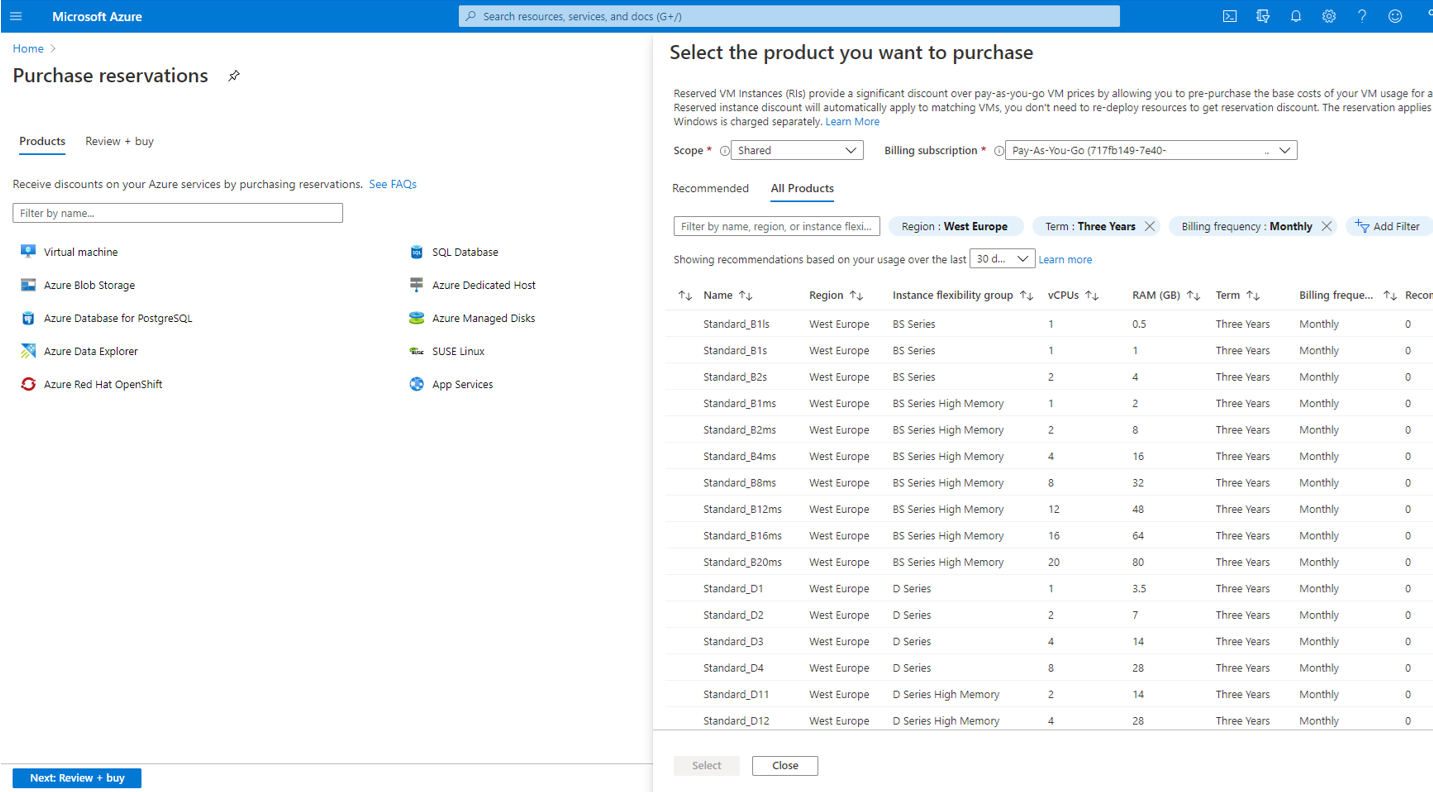
Task: Focus the Filter by name field
Action: click(178, 213)
